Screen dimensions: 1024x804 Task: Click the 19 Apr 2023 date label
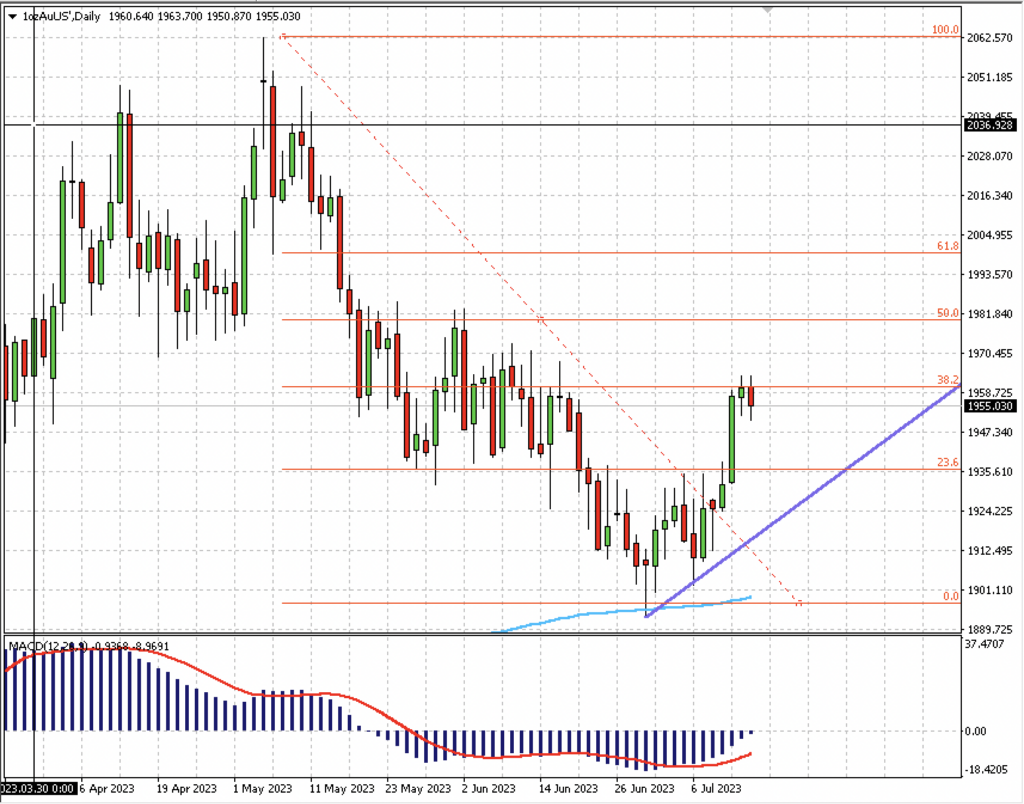click(186, 788)
